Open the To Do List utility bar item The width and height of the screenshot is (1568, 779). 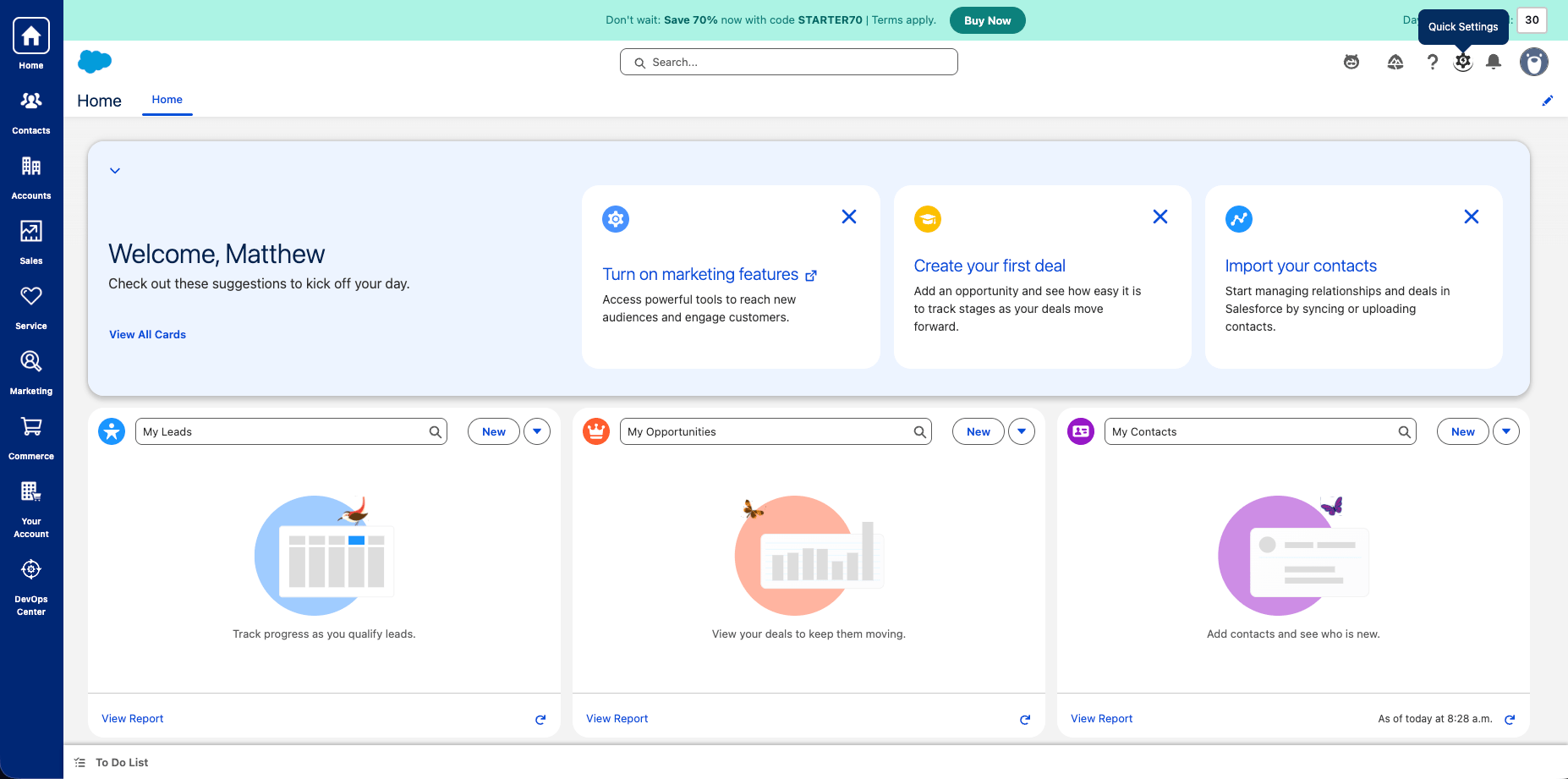click(x=112, y=762)
